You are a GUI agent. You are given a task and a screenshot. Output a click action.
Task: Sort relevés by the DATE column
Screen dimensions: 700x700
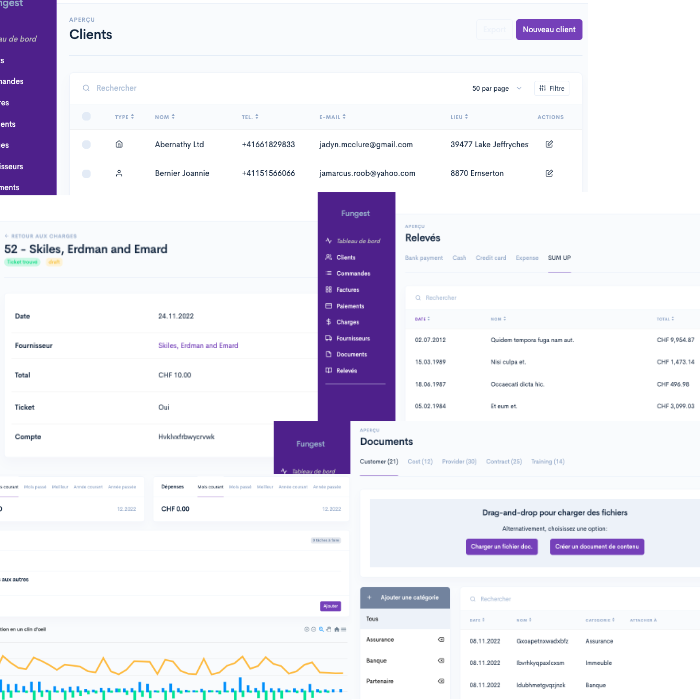pos(422,319)
